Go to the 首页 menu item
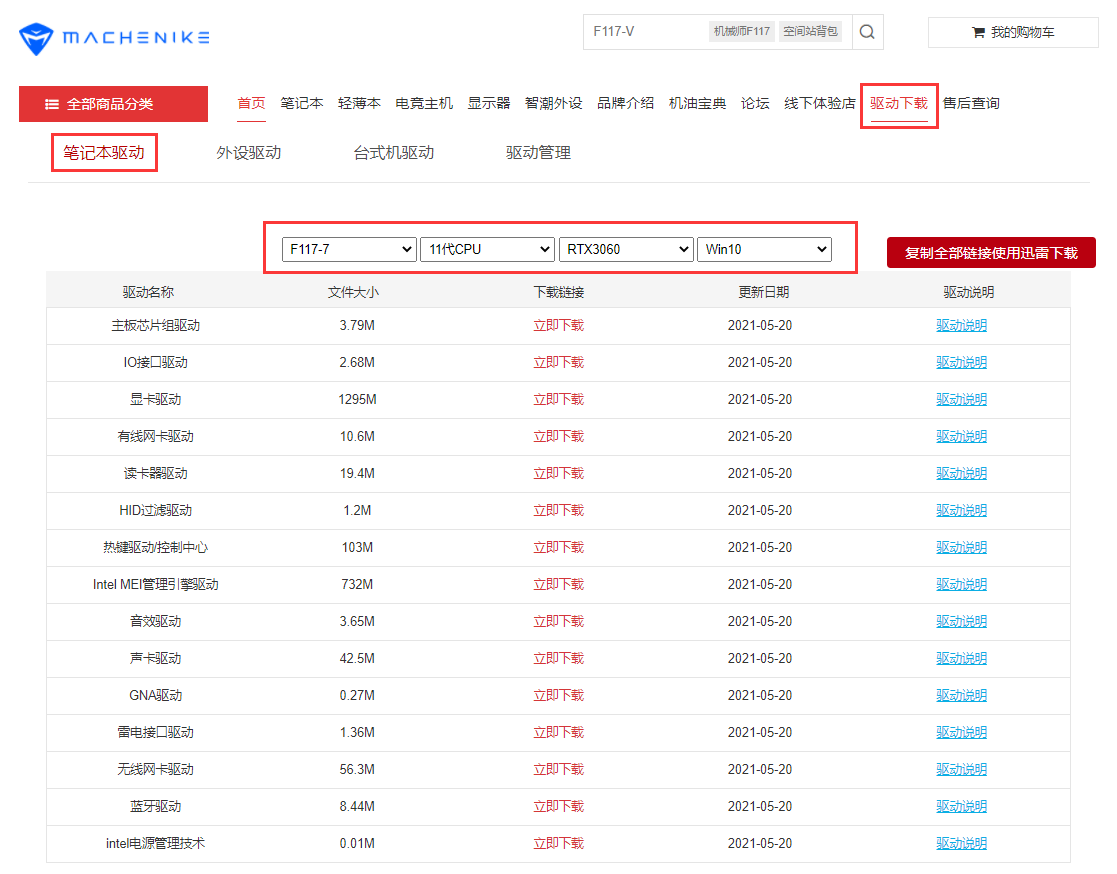The width and height of the screenshot is (1117, 874). click(x=251, y=103)
